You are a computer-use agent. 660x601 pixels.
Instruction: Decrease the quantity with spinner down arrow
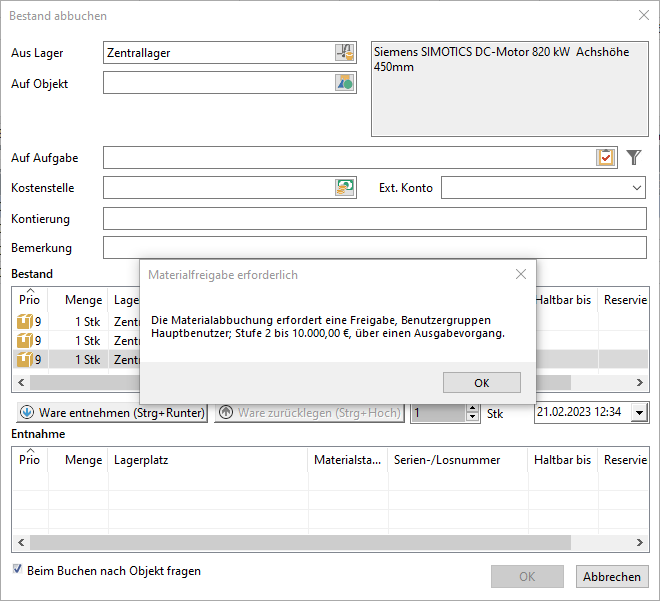point(472,417)
